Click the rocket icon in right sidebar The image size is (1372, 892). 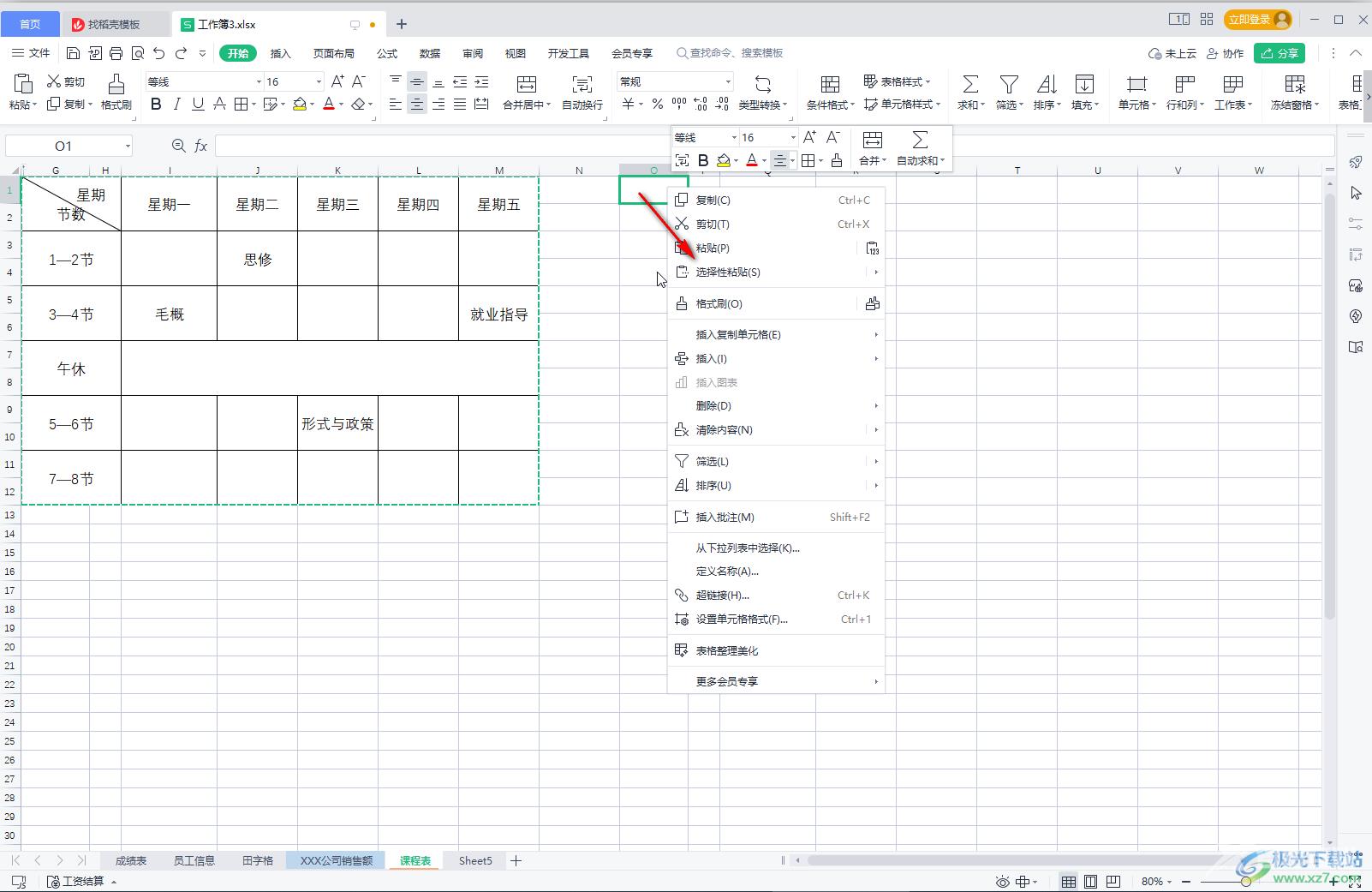1356,162
